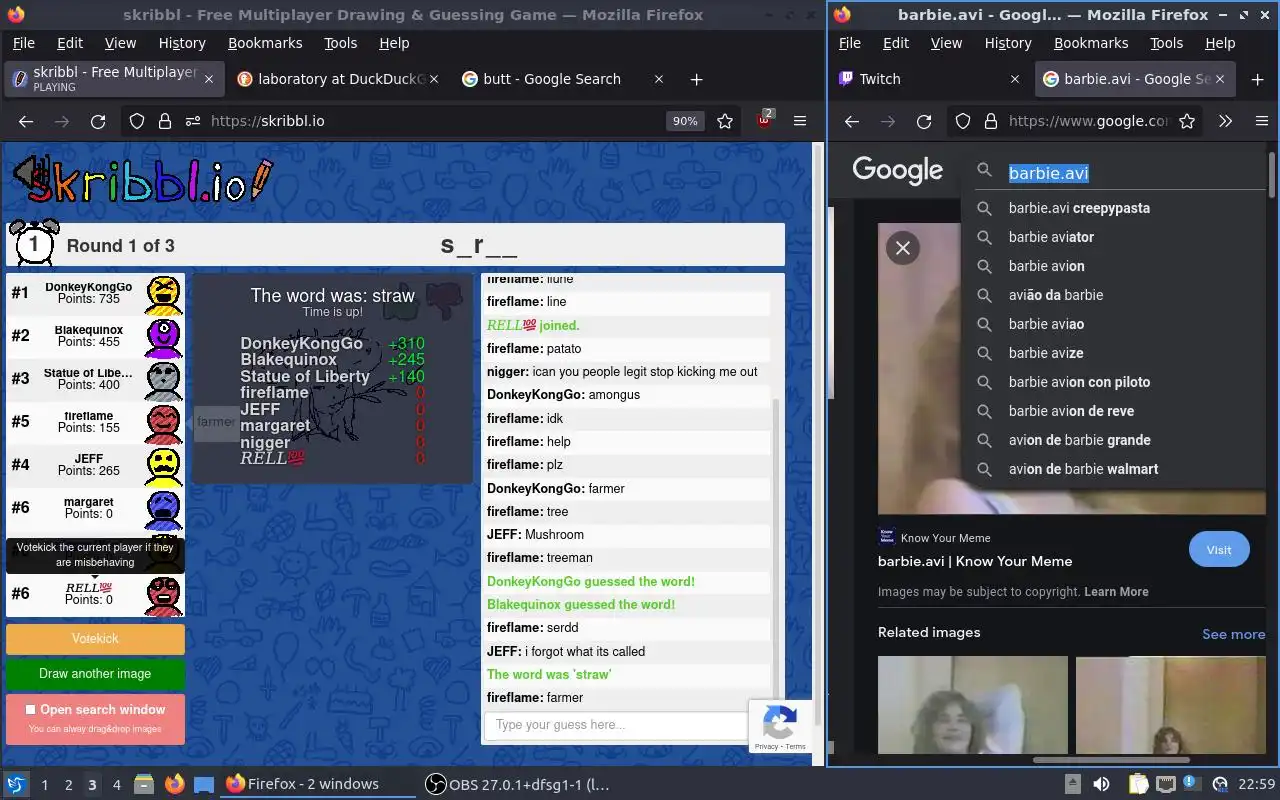Open Bookmarks menu in skribbl window
1280x800 pixels.
tap(265, 43)
